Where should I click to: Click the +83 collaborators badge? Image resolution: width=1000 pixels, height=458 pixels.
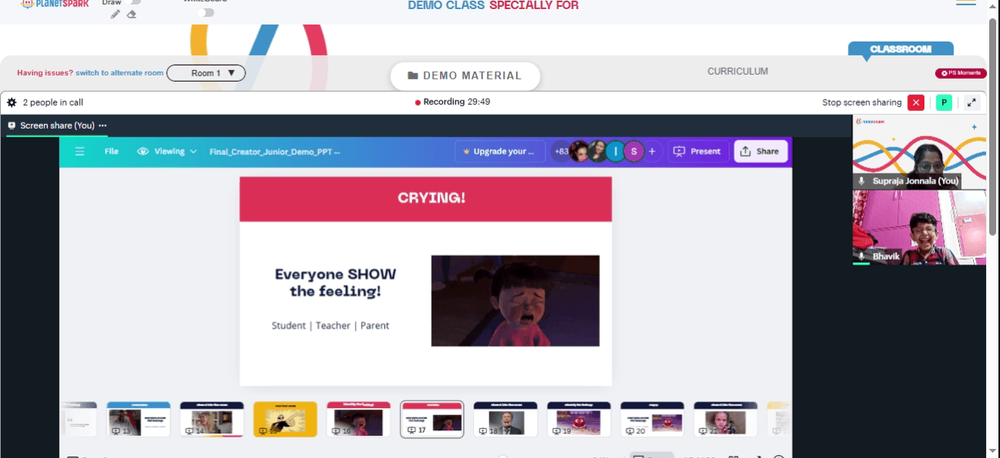561,151
